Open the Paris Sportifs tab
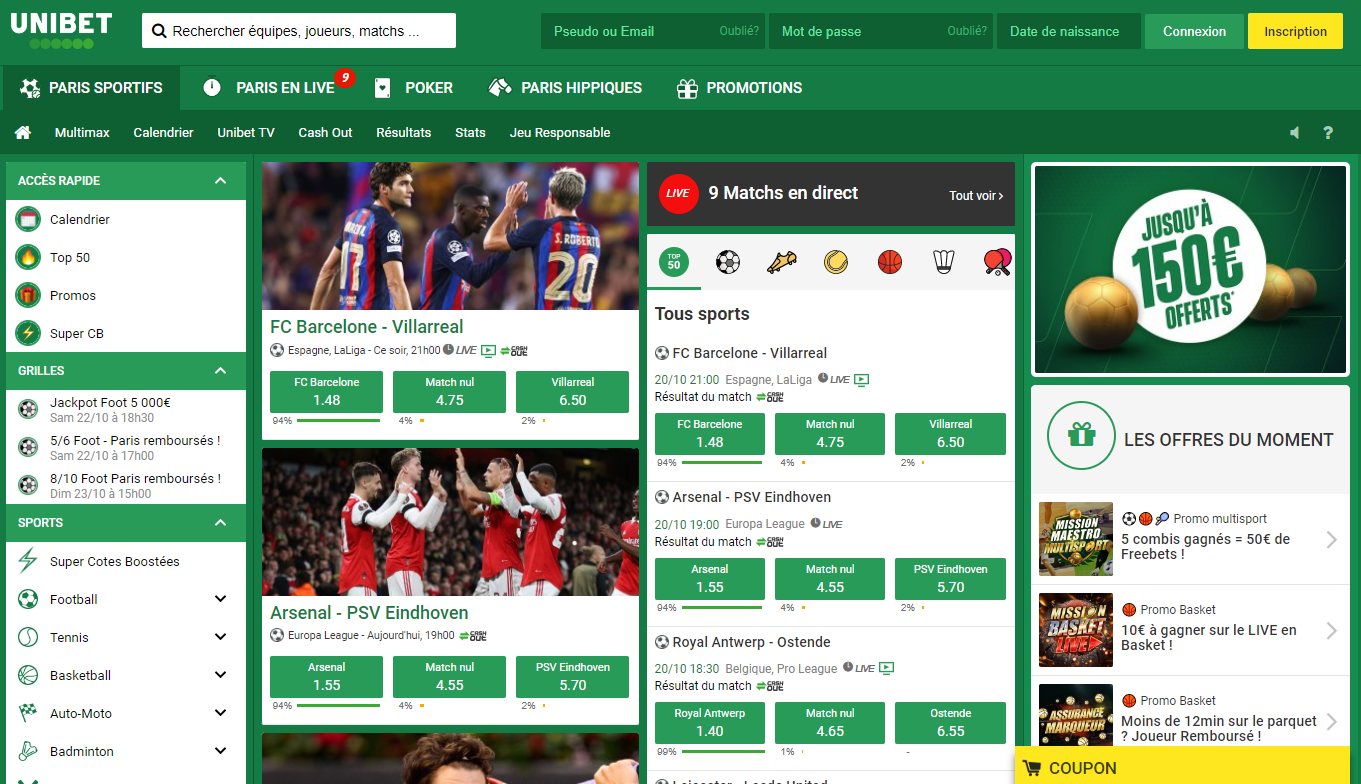 91,88
